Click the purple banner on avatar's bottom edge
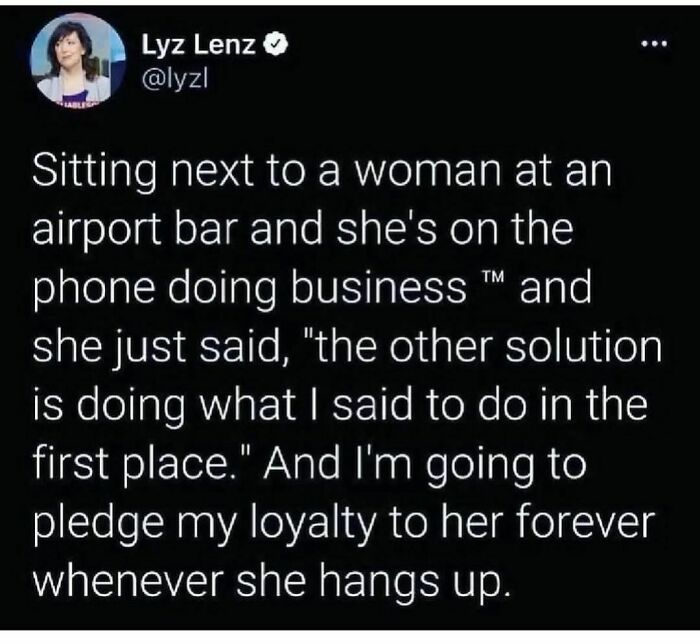The width and height of the screenshot is (700, 644). click(x=77, y=103)
